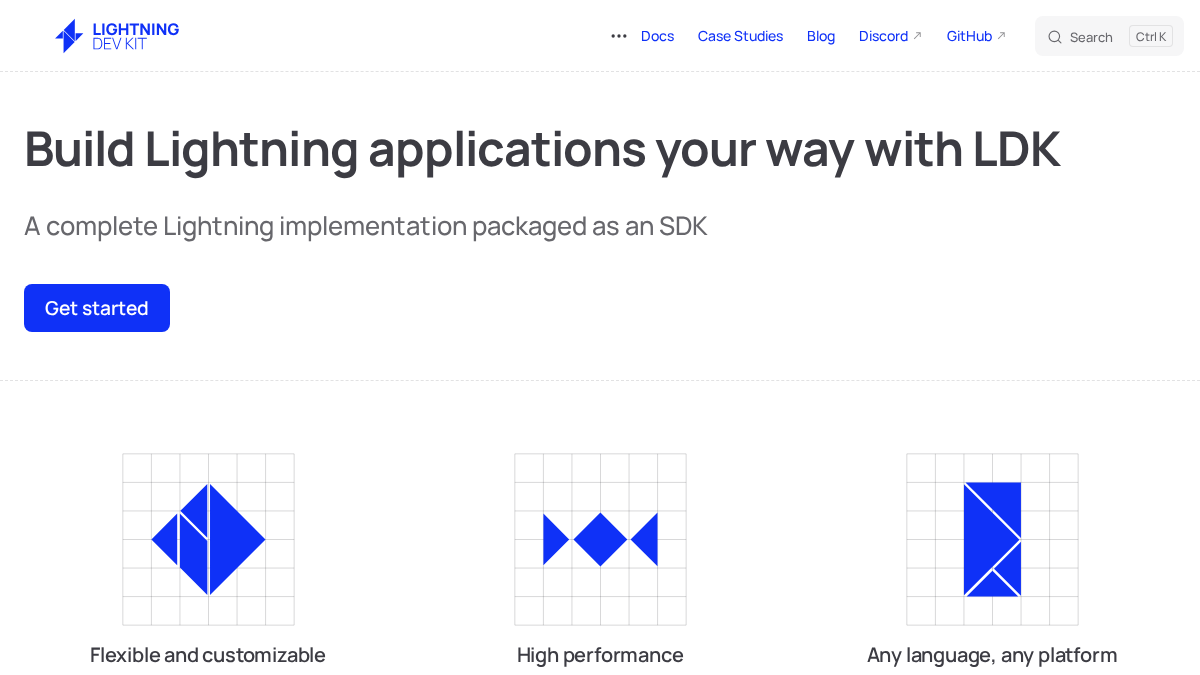Click the Any language, any platform graphic
Image resolution: width=1200 pixels, height=675 pixels.
[992, 539]
